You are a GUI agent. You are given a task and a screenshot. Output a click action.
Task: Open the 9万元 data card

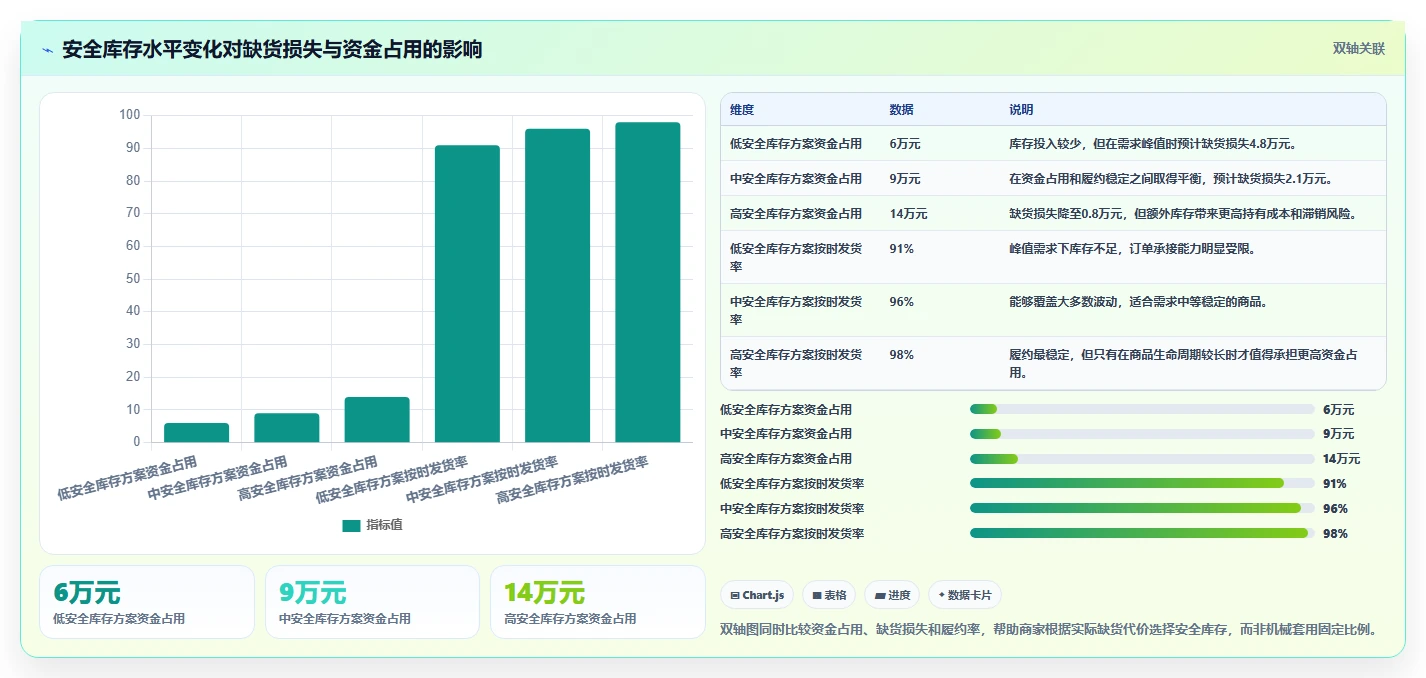[372, 602]
